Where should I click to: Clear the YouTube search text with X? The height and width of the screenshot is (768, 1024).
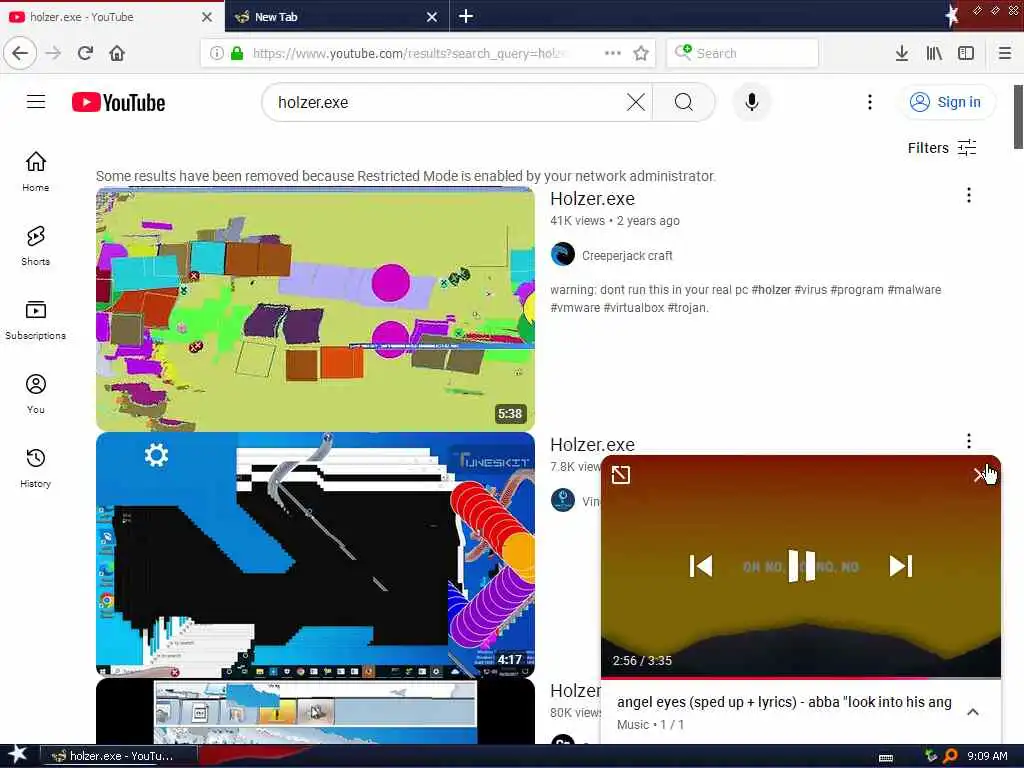pos(635,102)
